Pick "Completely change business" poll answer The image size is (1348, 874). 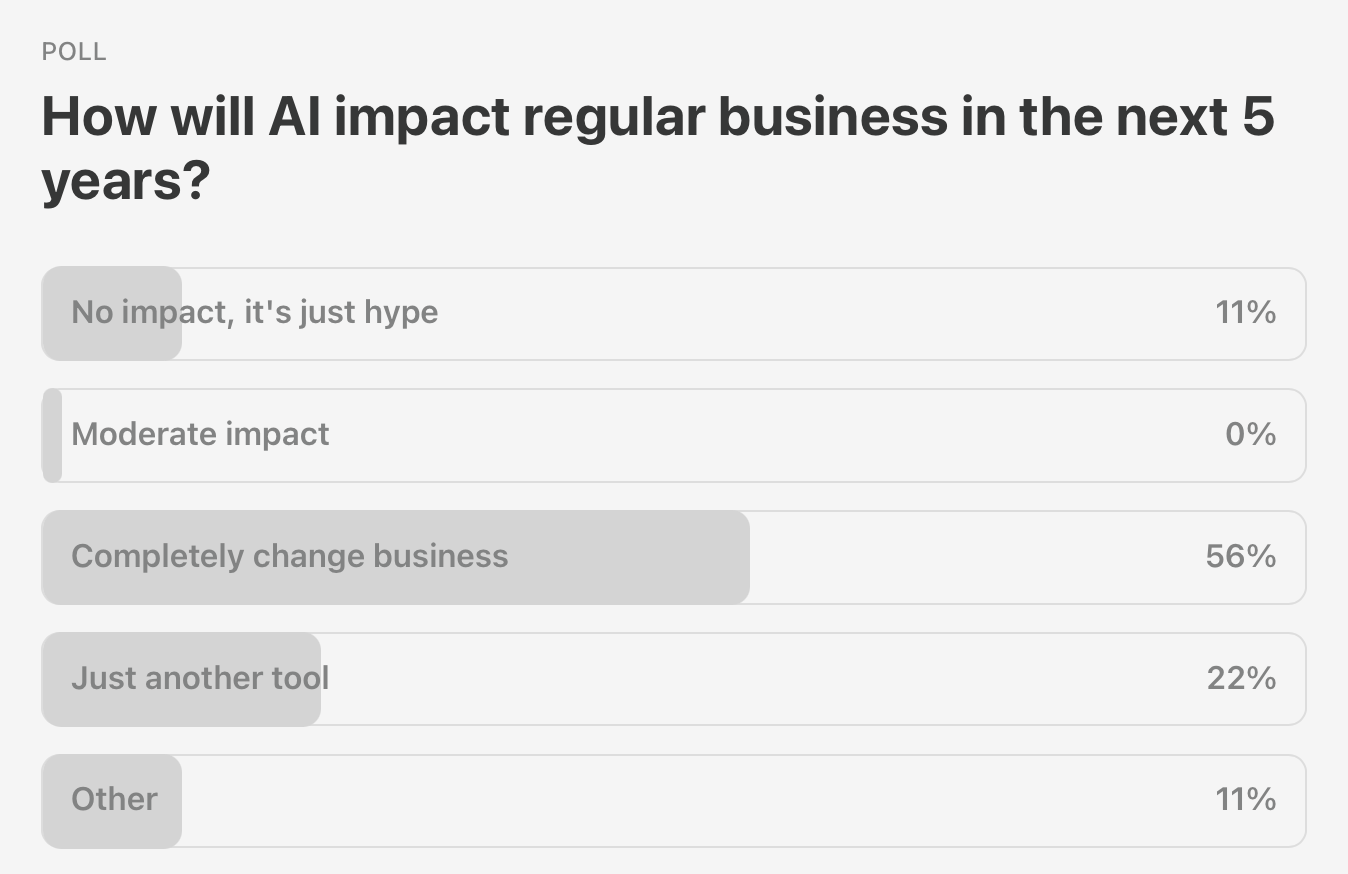pos(673,557)
